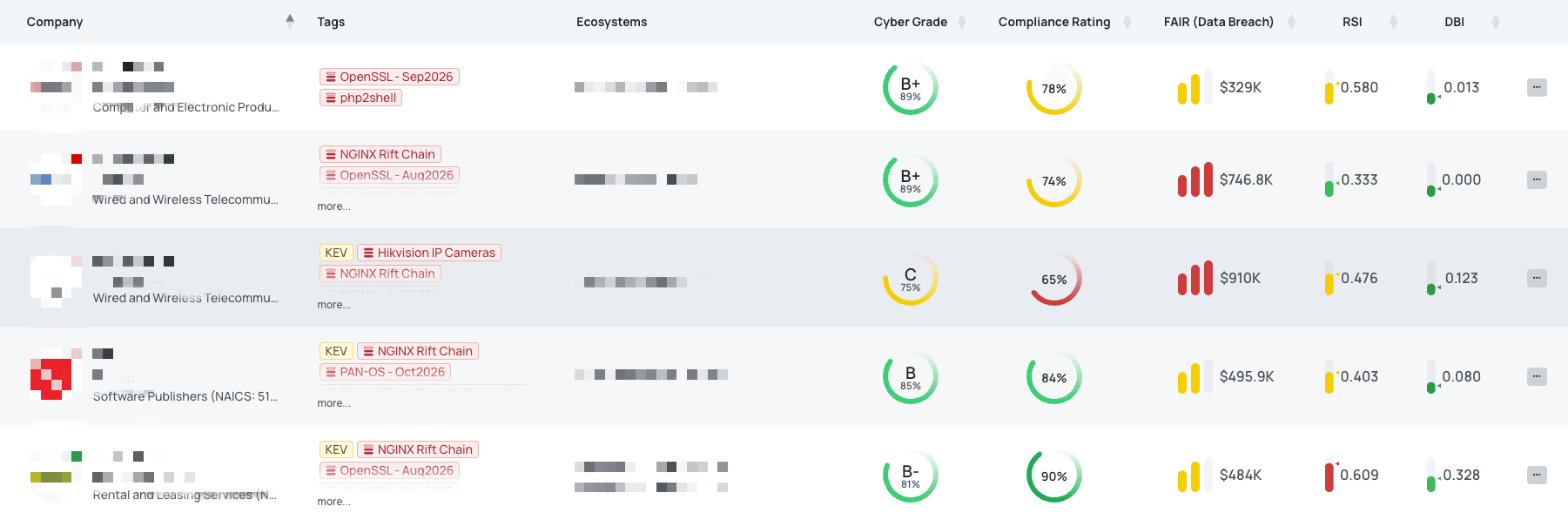Open row options for the $495.9K company

(1537, 376)
